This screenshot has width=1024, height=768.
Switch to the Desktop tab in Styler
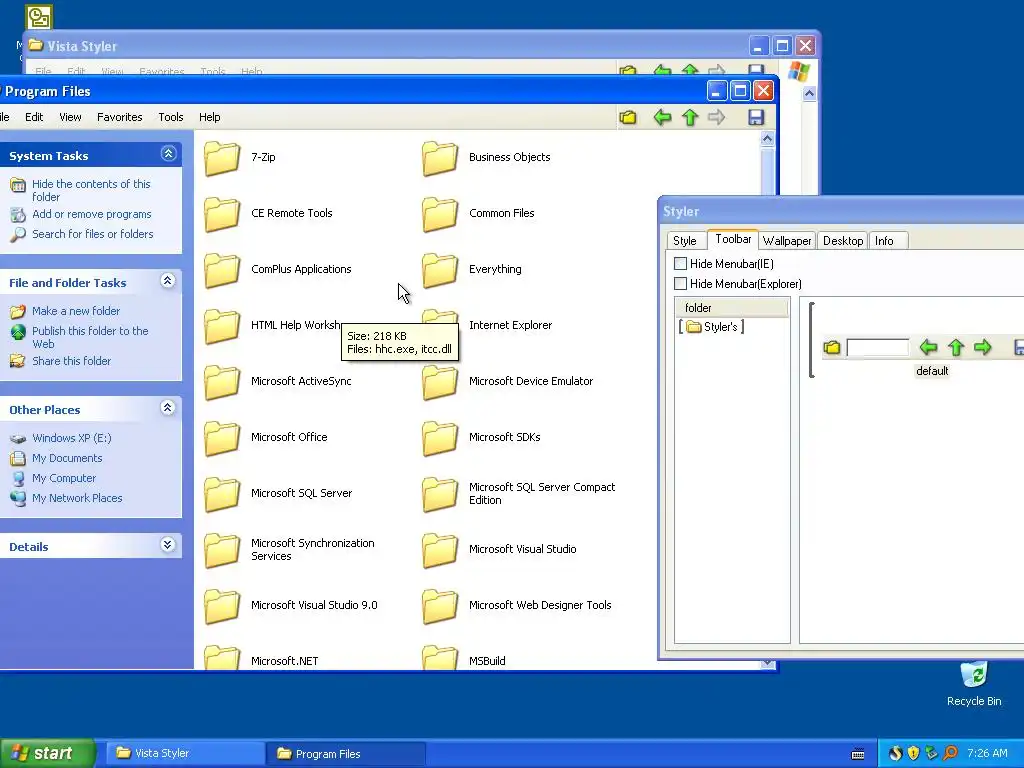tap(842, 241)
